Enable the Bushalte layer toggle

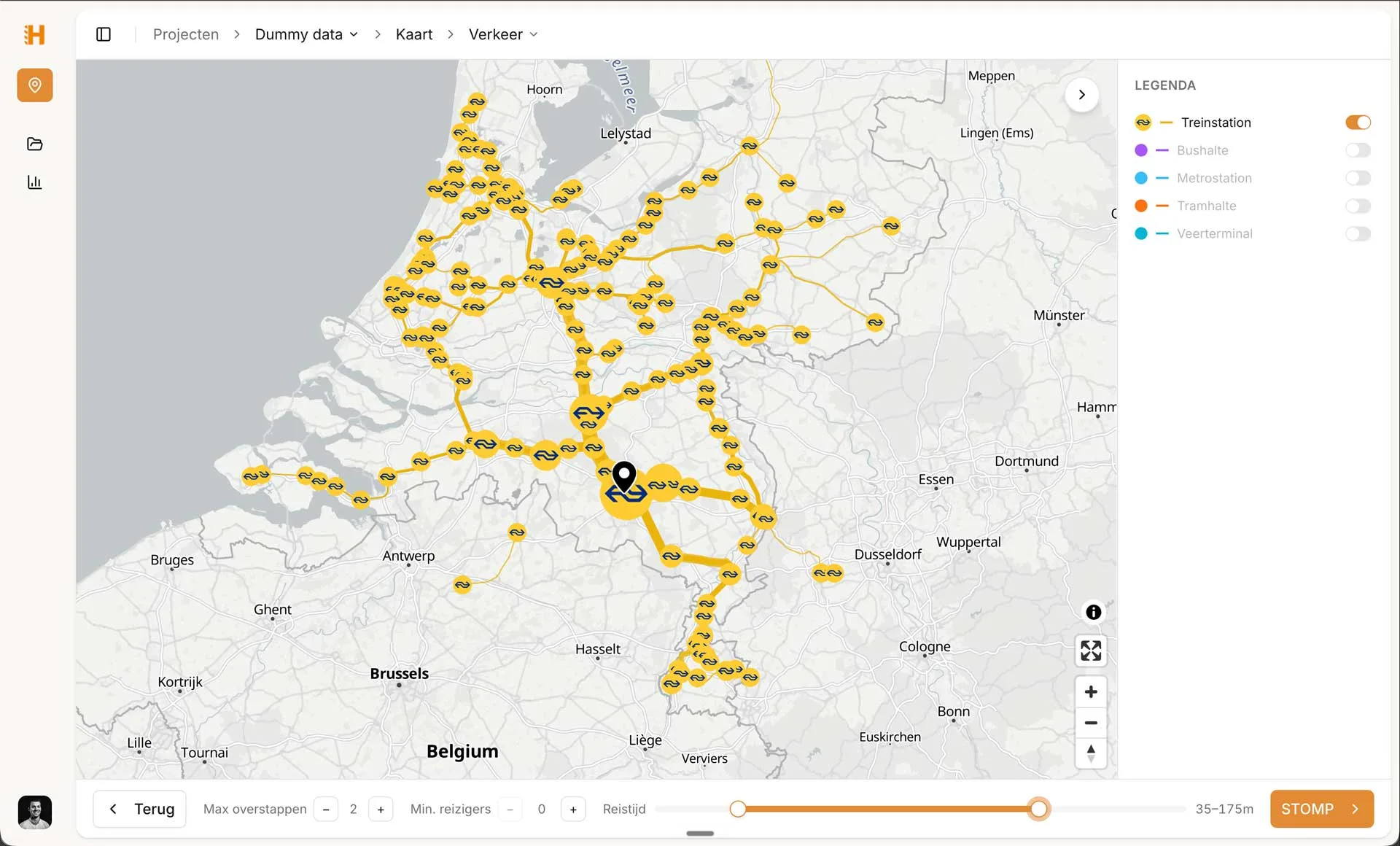coord(1358,150)
